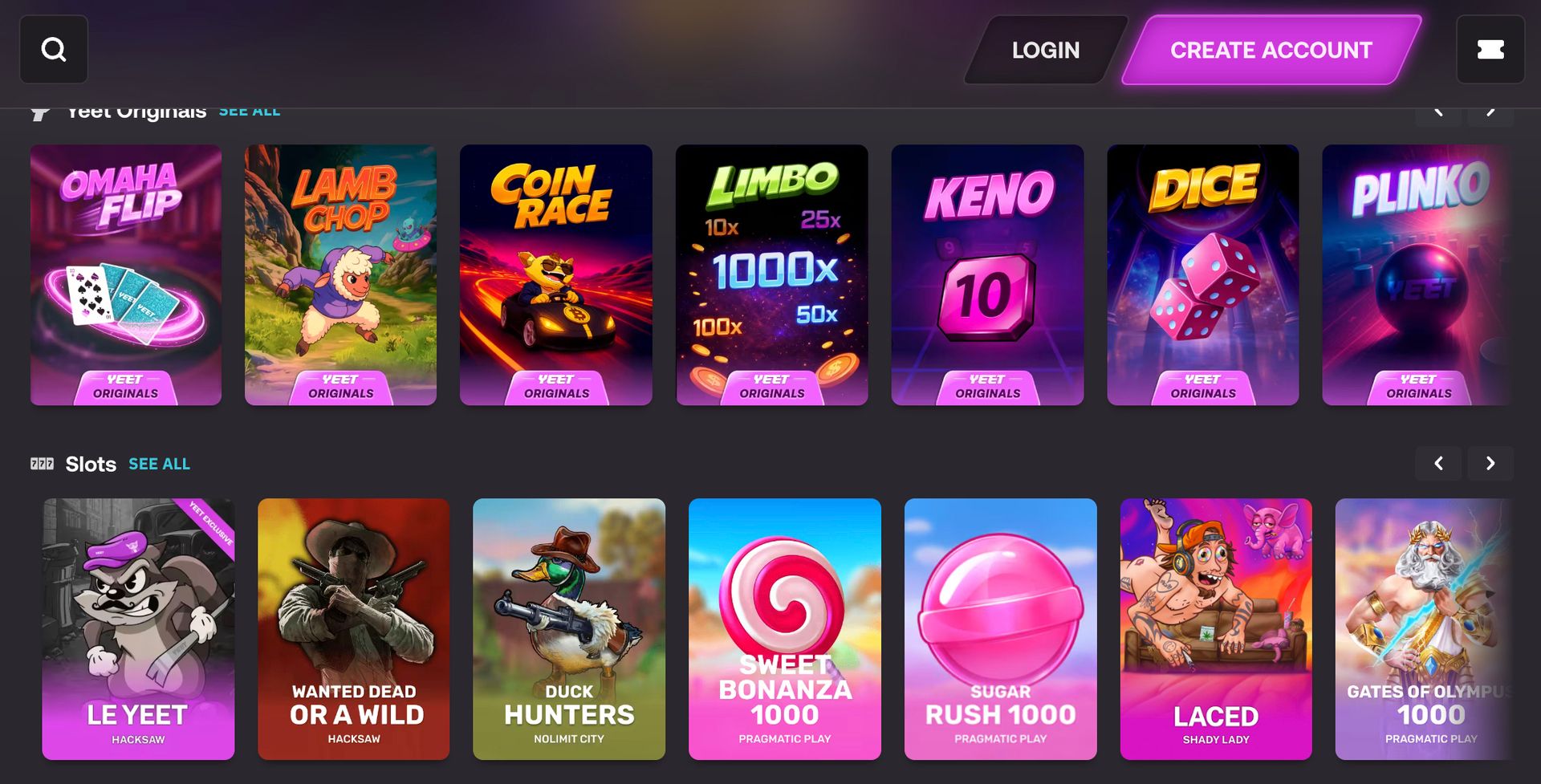Open SEE ALL link for Yeet Originals

pyautogui.click(x=250, y=113)
